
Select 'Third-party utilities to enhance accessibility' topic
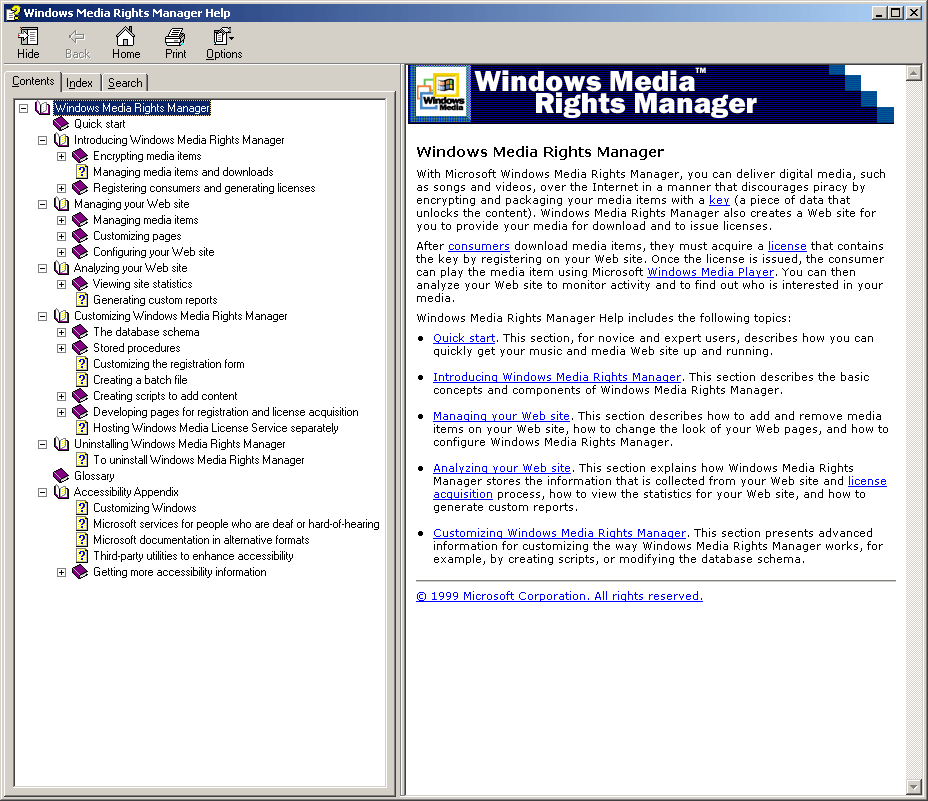click(193, 555)
